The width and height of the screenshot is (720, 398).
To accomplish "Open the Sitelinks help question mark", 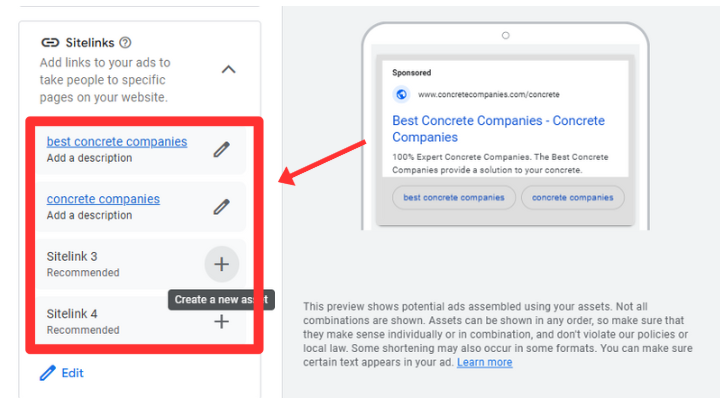I will click(x=125, y=43).
